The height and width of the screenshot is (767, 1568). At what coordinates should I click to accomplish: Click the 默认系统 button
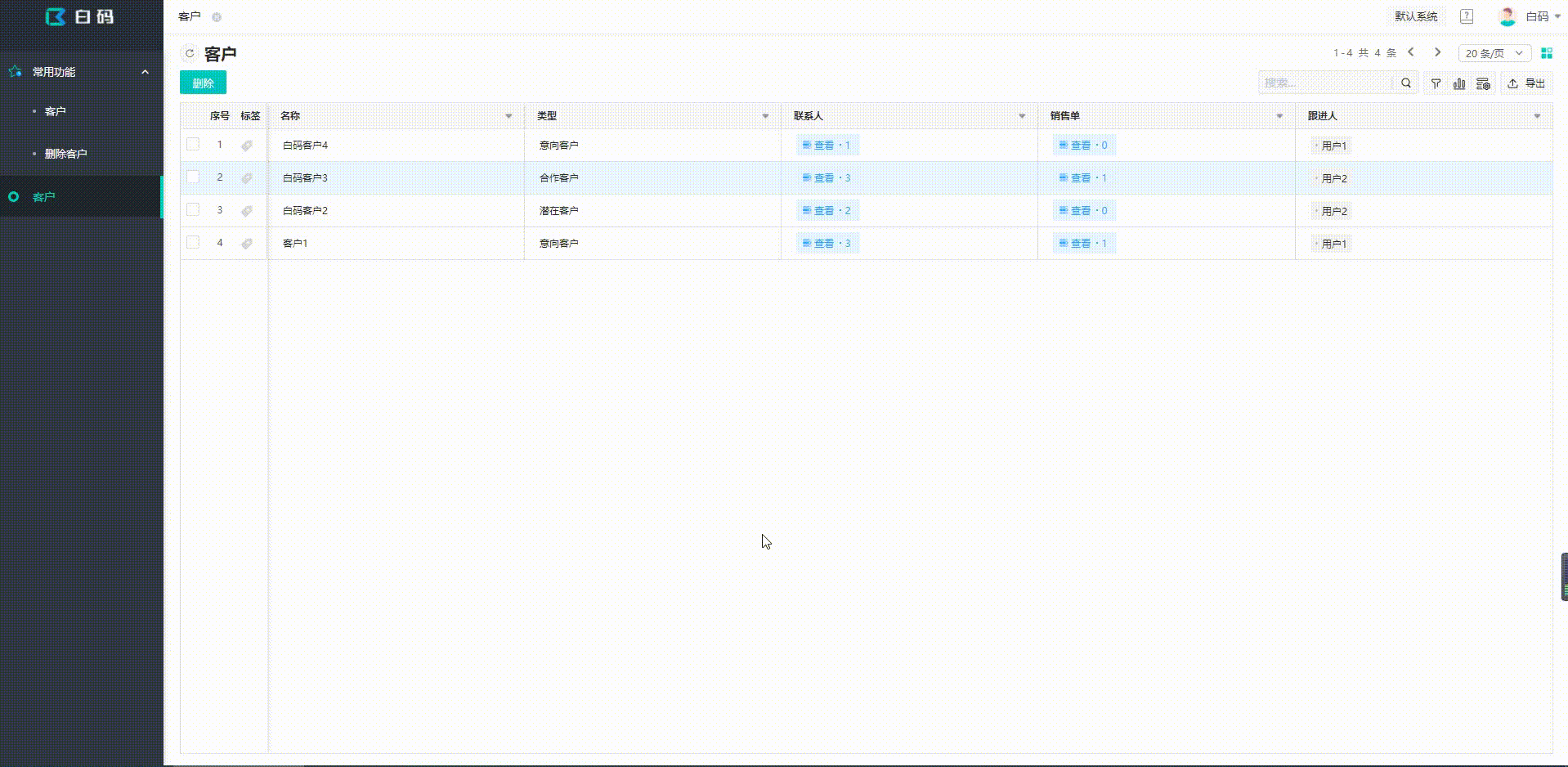click(1416, 16)
